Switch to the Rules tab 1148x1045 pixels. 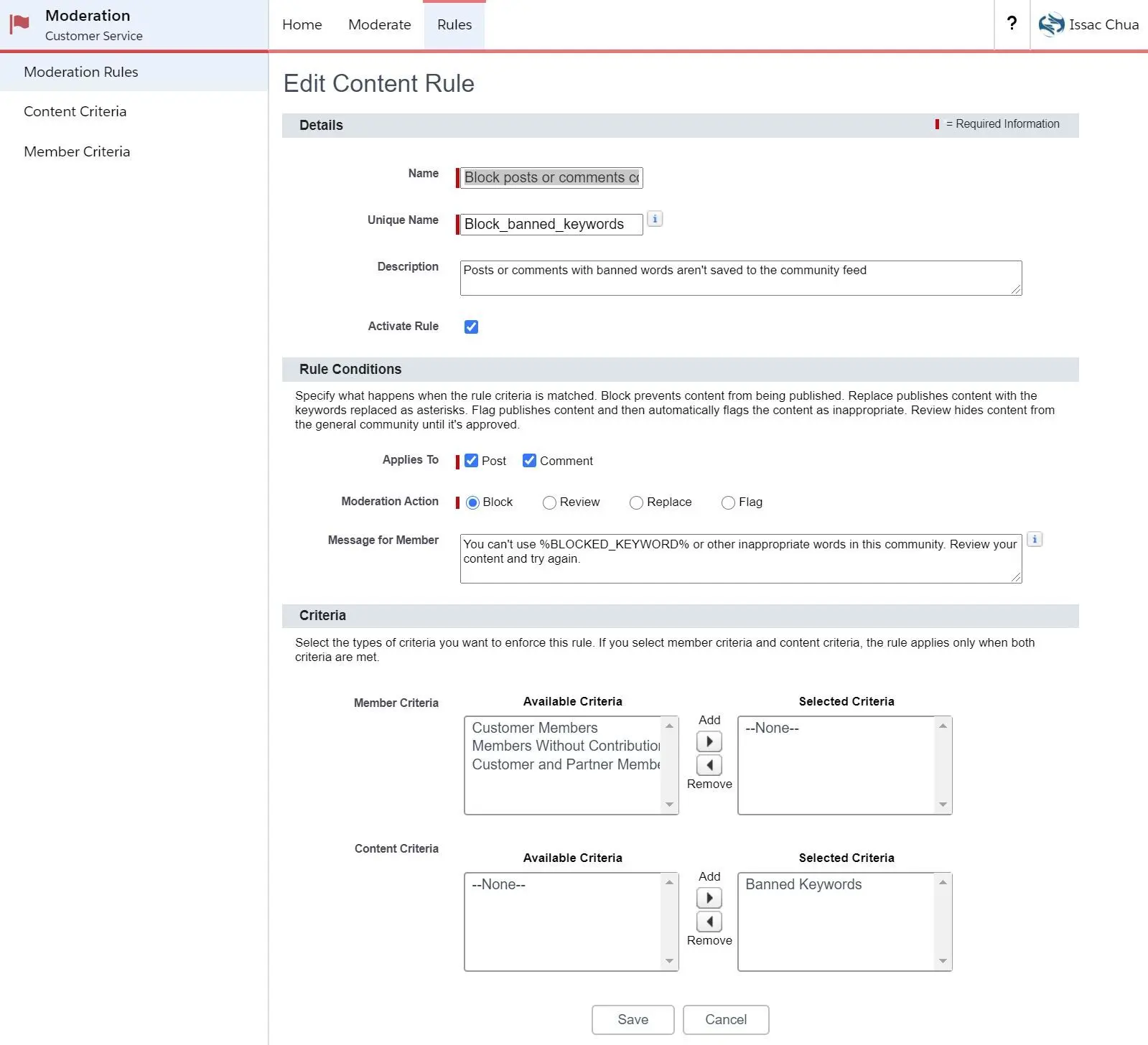(454, 24)
